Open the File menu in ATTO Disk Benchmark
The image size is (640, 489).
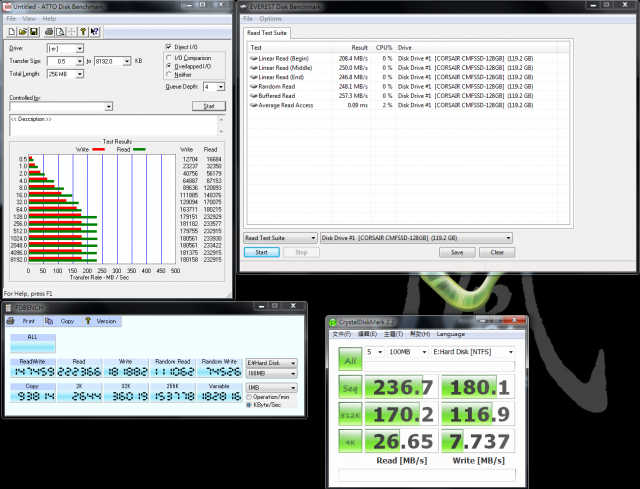coord(11,19)
